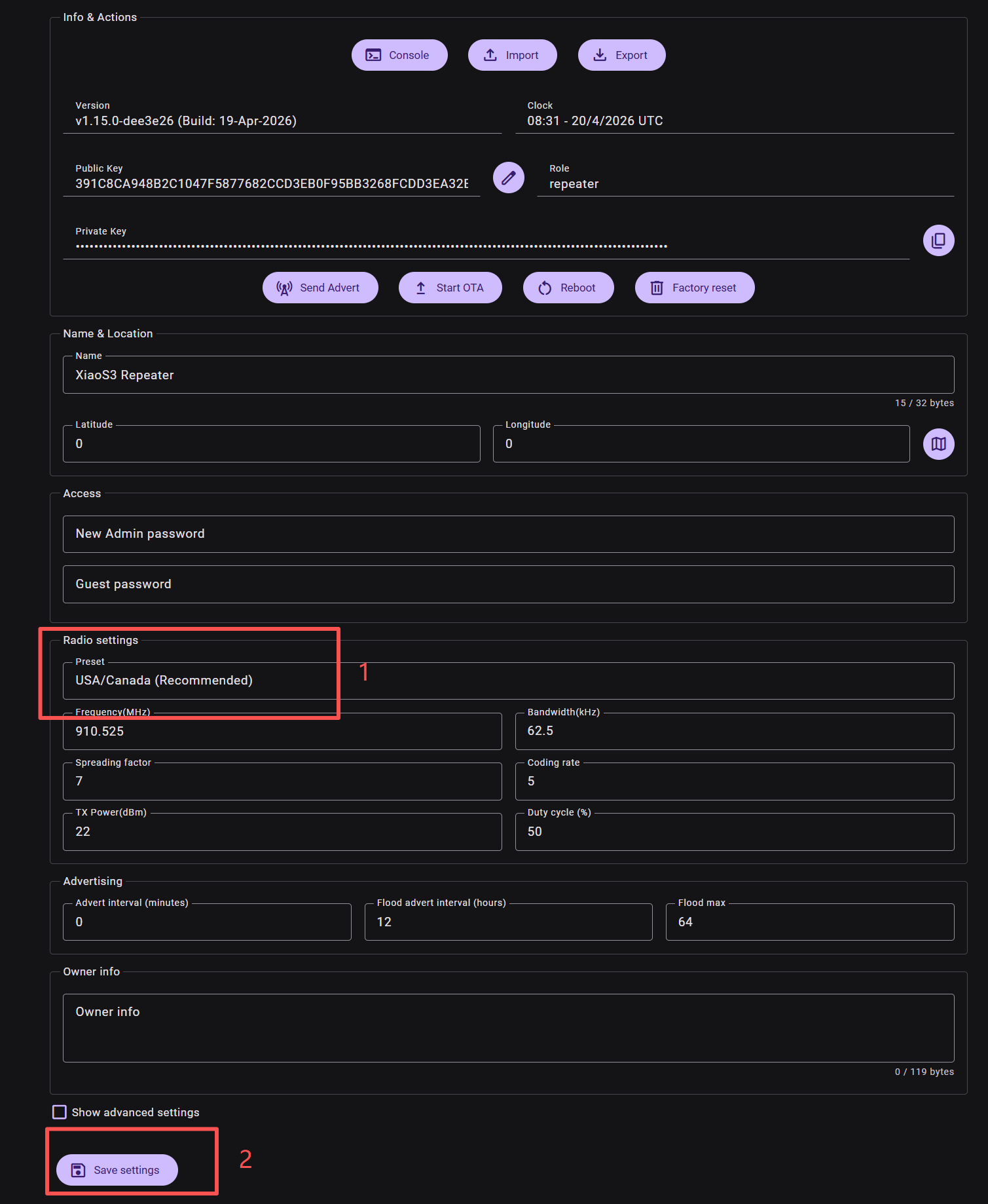Select the Guest password field
The image size is (988, 1204).
point(508,584)
